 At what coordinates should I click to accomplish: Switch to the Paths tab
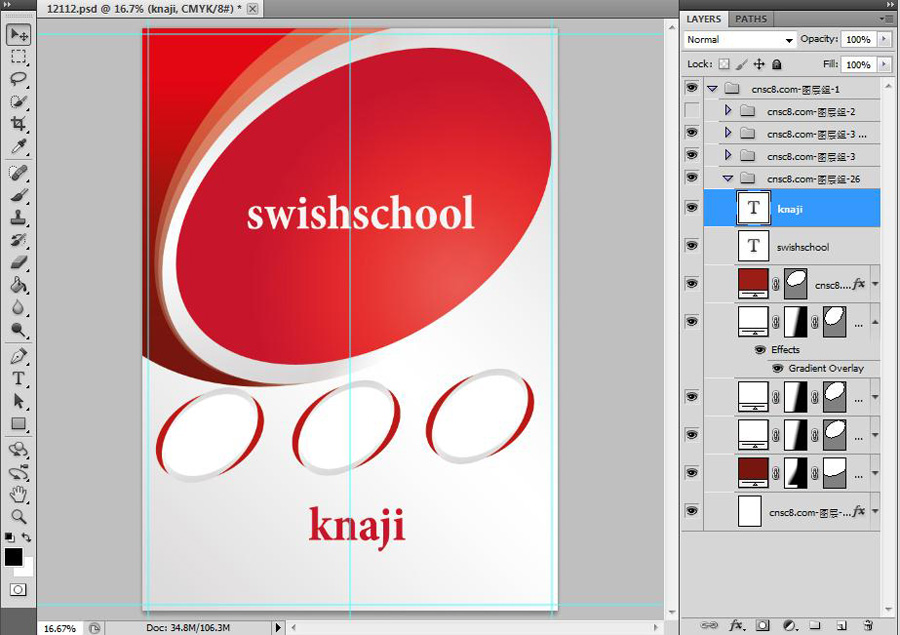751,19
